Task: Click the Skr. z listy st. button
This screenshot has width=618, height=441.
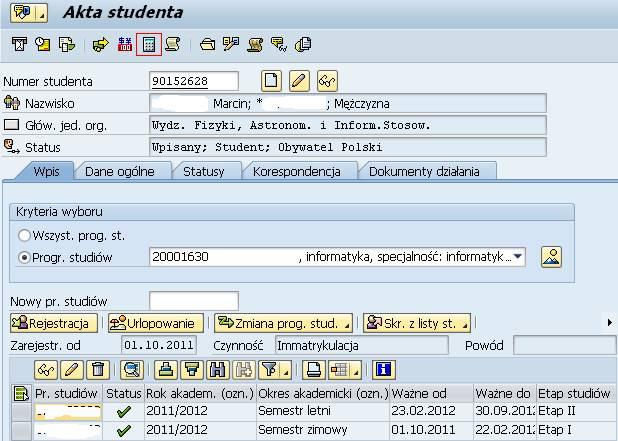Action: (x=417, y=323)
